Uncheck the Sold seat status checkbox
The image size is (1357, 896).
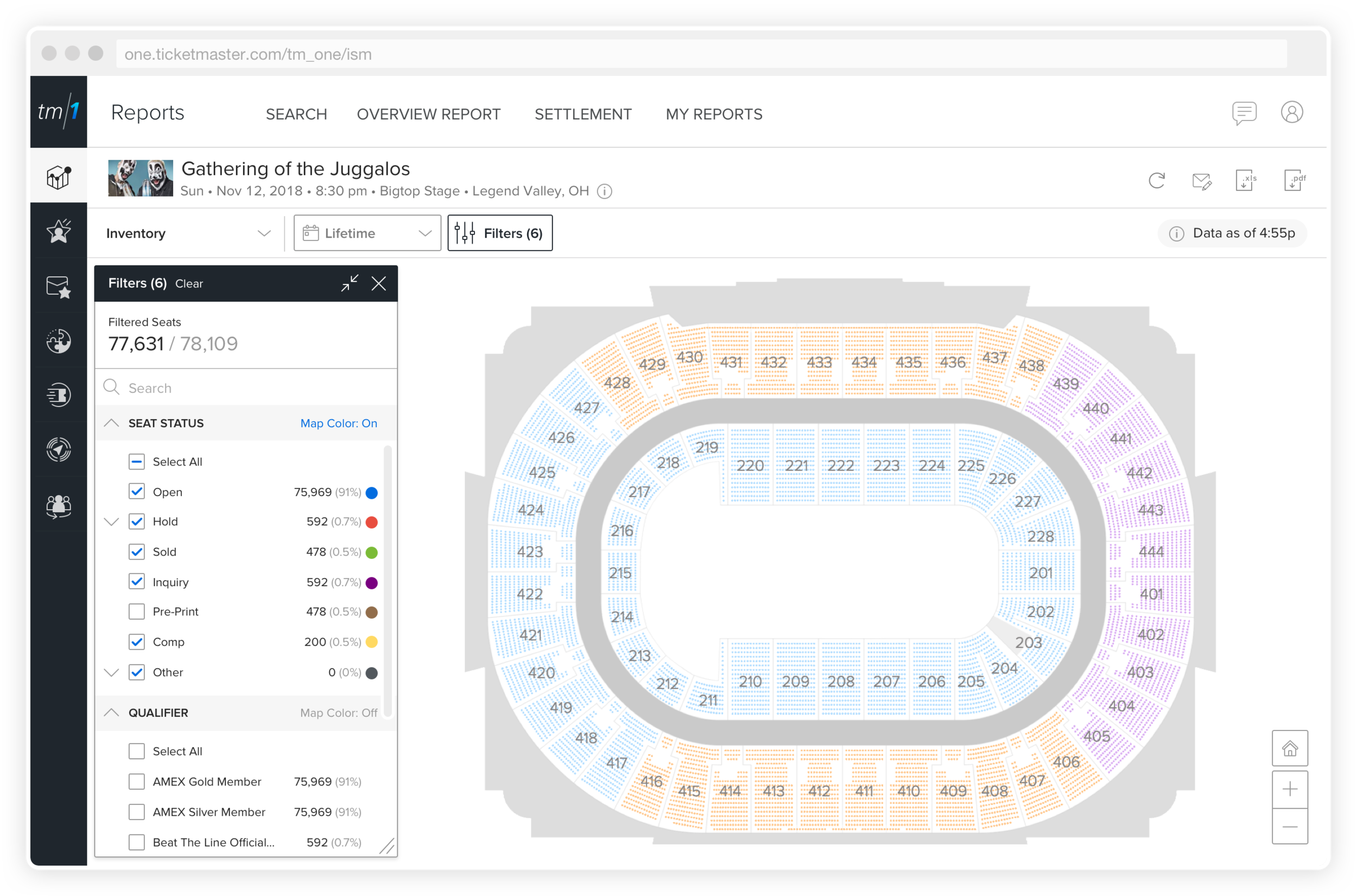(137, 551)
